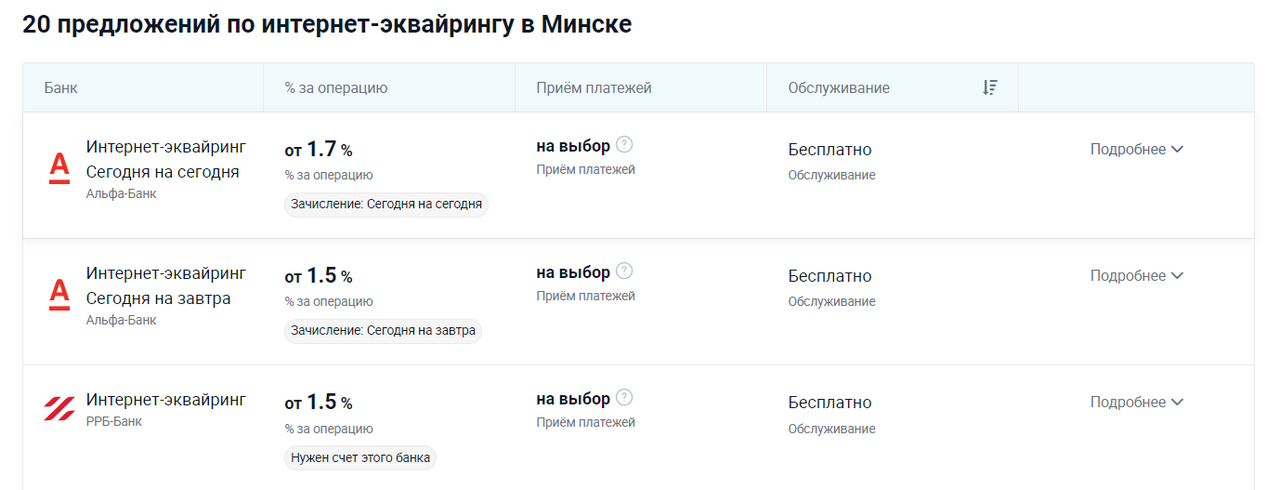Click help question mark in second row
This screenshot has width=1280, height=490.
[625, 271]
